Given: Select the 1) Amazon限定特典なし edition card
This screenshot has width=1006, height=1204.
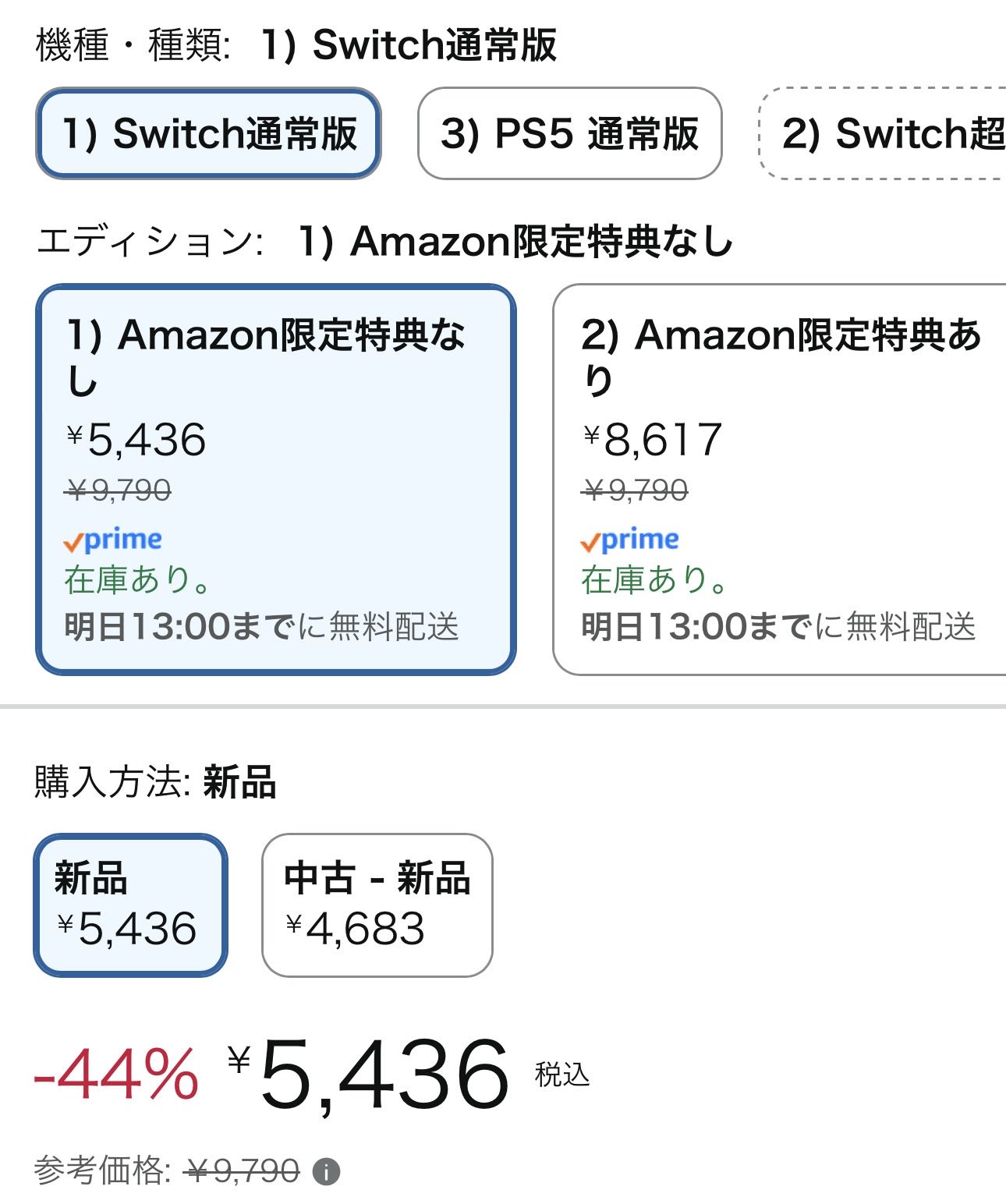Looking at the screenshot, I should (x=275, y=479).
